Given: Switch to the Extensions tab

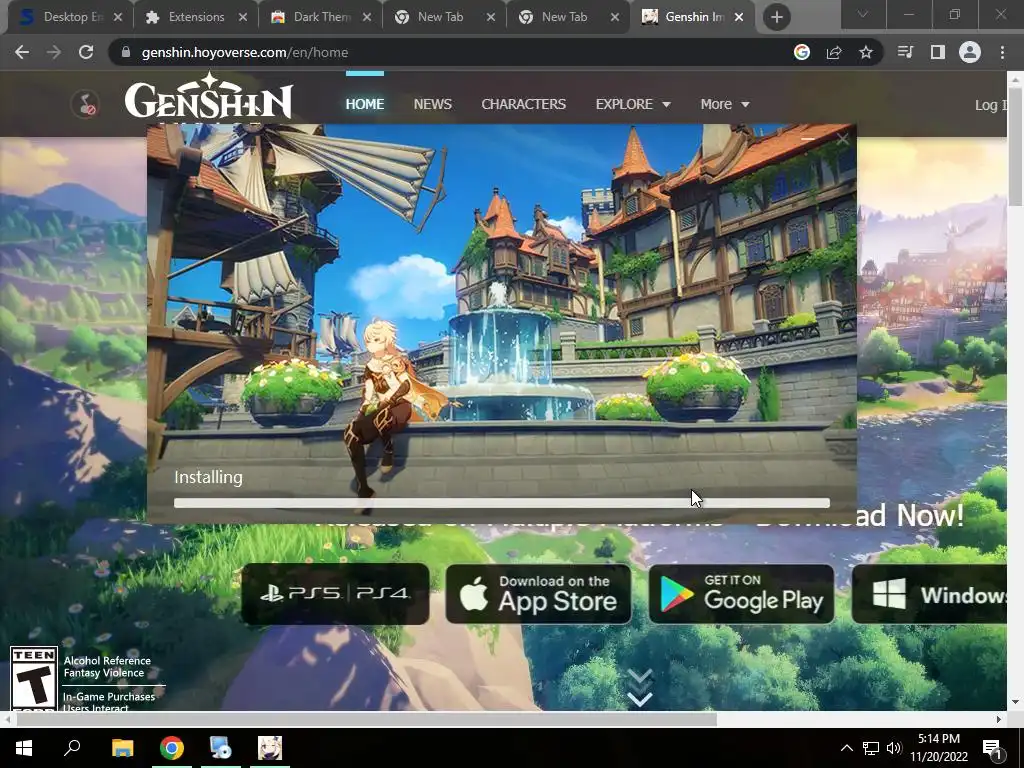Looking at the screenshot, I should (196, 17).
